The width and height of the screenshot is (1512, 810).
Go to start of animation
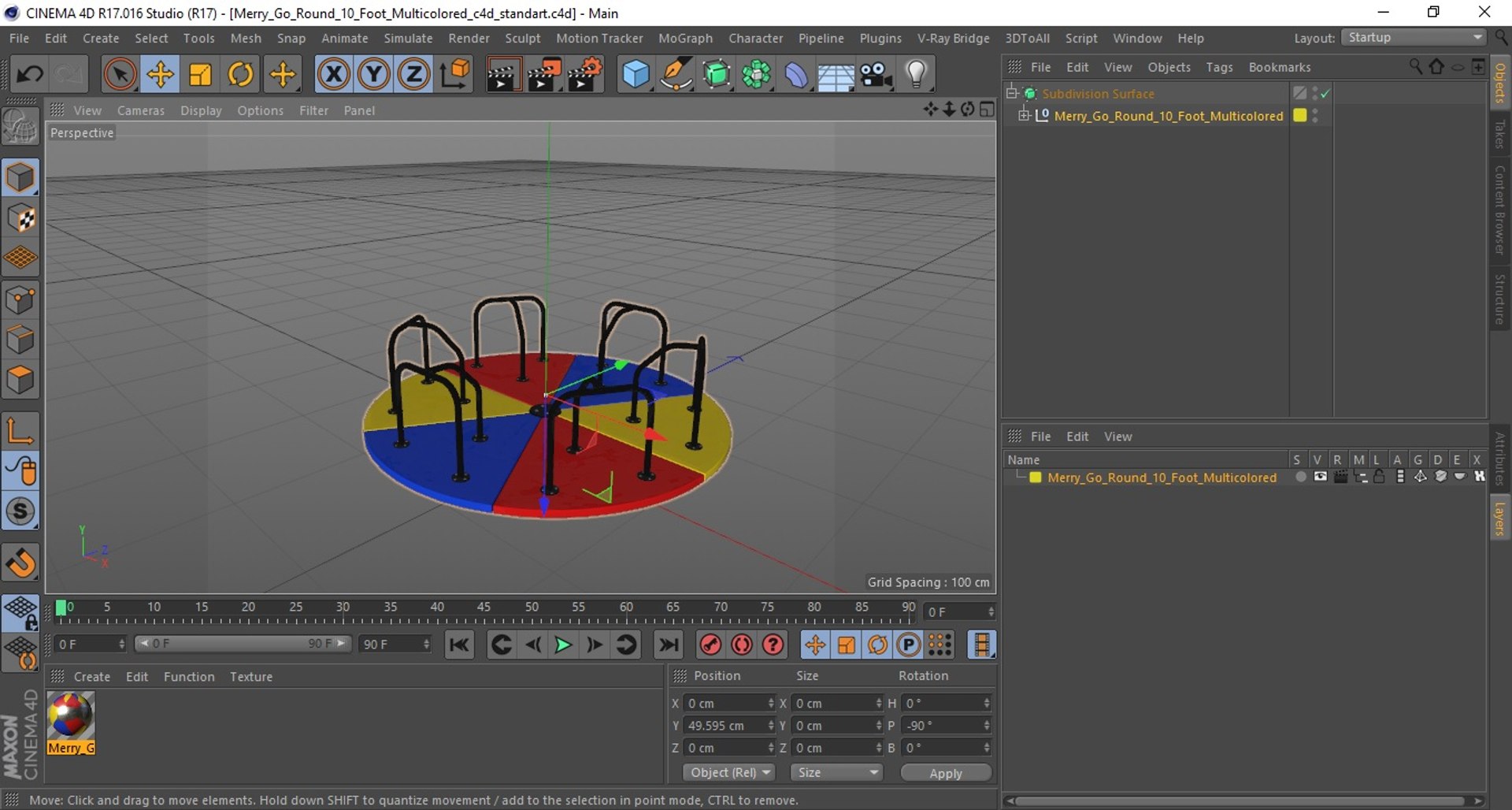pyautogui.click(x=459, y=645)
